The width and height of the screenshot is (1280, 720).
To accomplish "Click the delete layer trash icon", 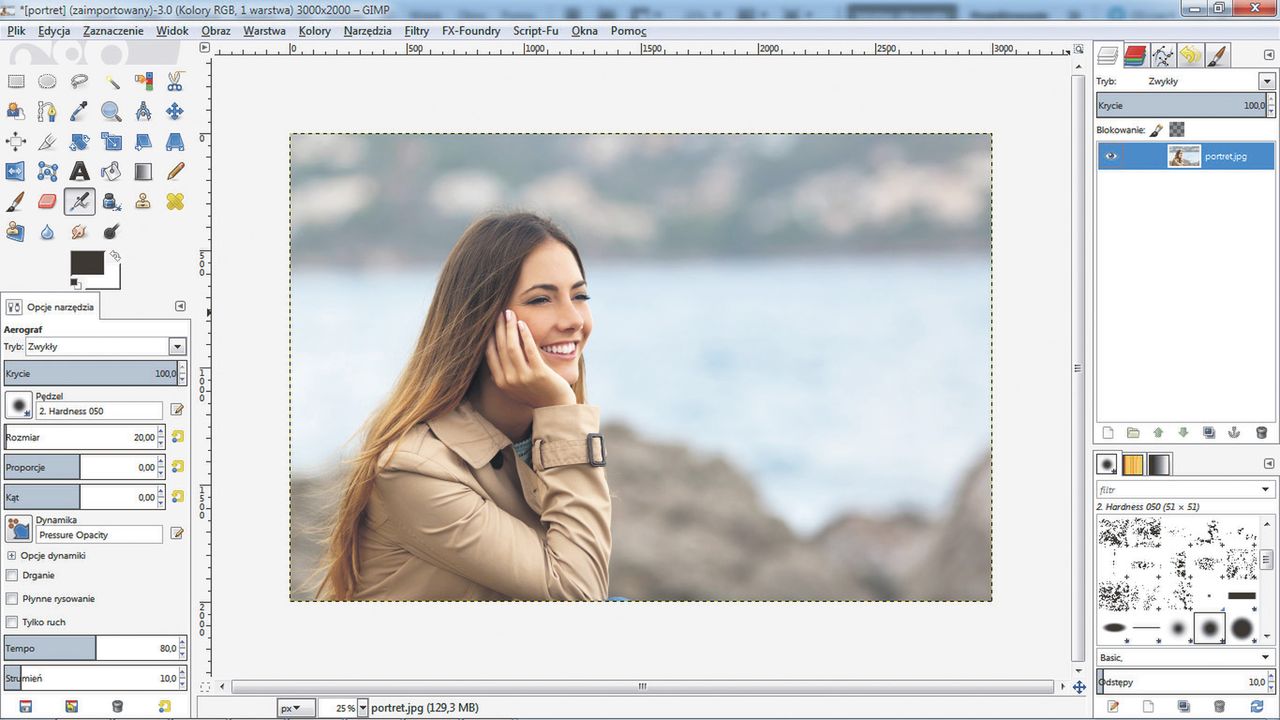I will coord(1261,433).
